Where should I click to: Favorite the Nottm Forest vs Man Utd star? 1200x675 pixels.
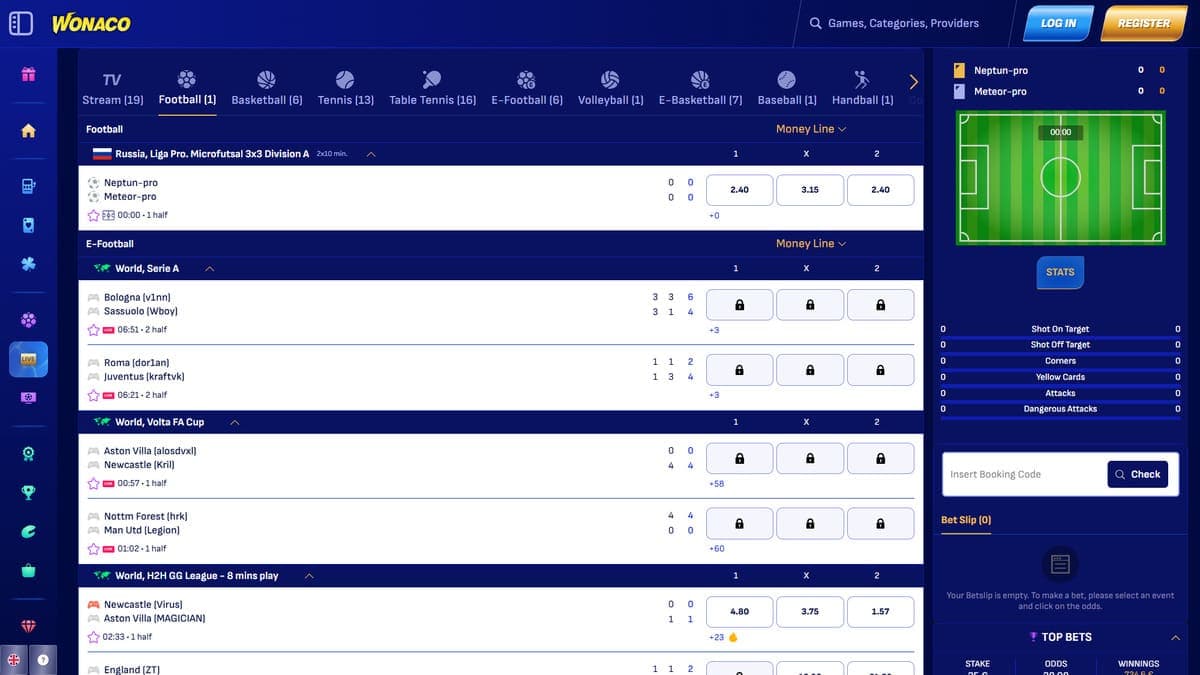[x=93, y=548]
